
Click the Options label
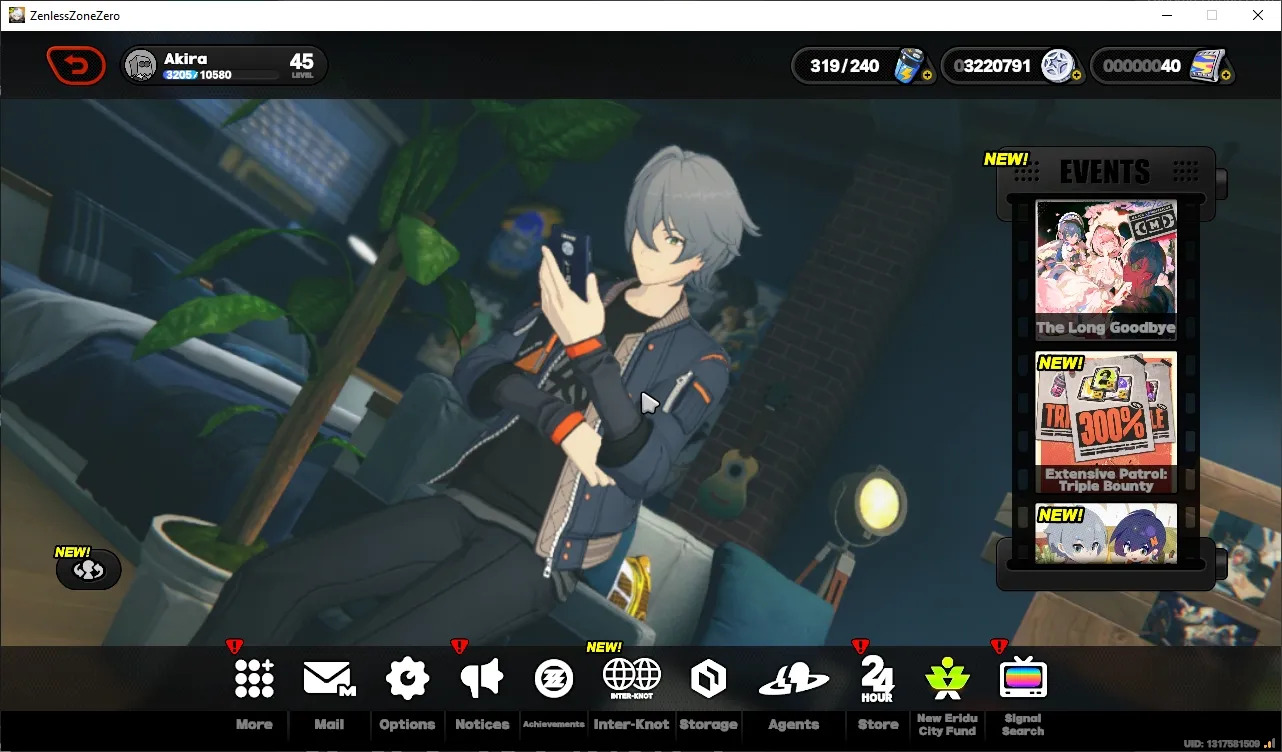click(x=407, y=725)
